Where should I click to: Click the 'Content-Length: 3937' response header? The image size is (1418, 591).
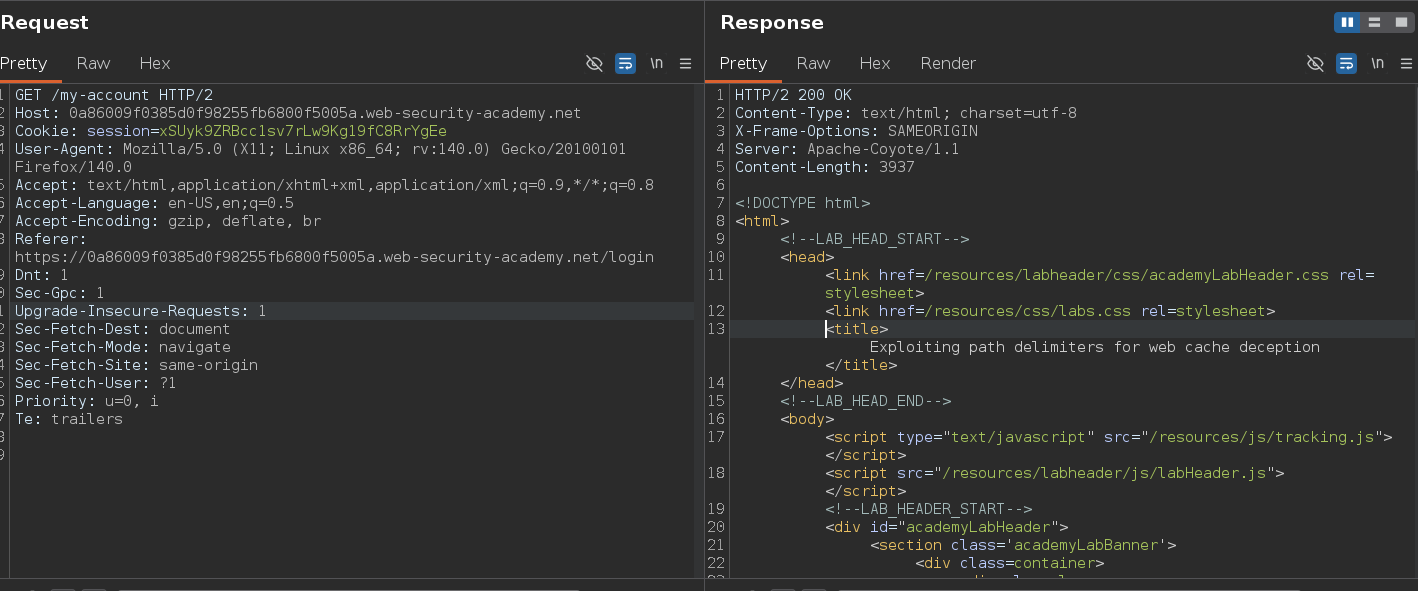tap(825, 167)
